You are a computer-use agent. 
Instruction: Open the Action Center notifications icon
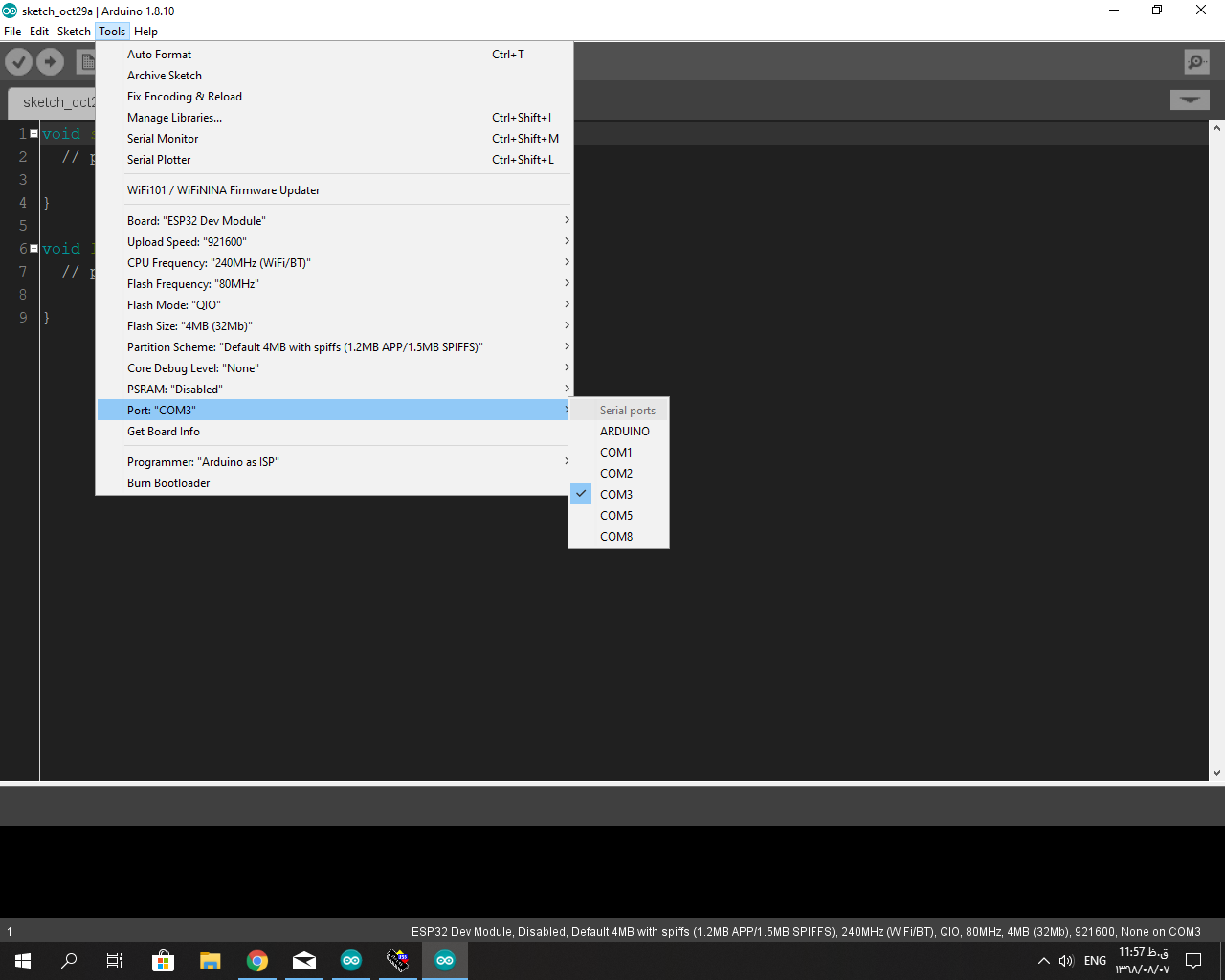click(x=1193, y=961)
